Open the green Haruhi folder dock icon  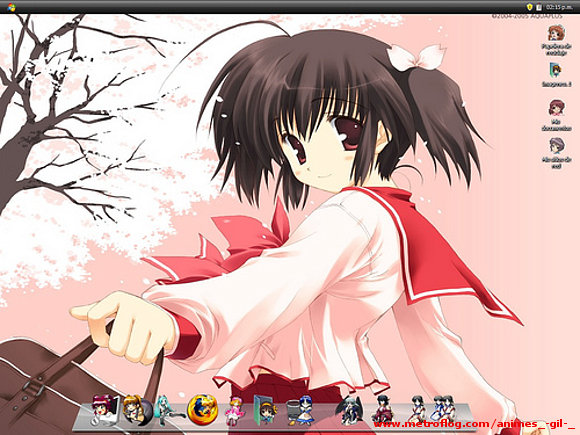point(266,410)
